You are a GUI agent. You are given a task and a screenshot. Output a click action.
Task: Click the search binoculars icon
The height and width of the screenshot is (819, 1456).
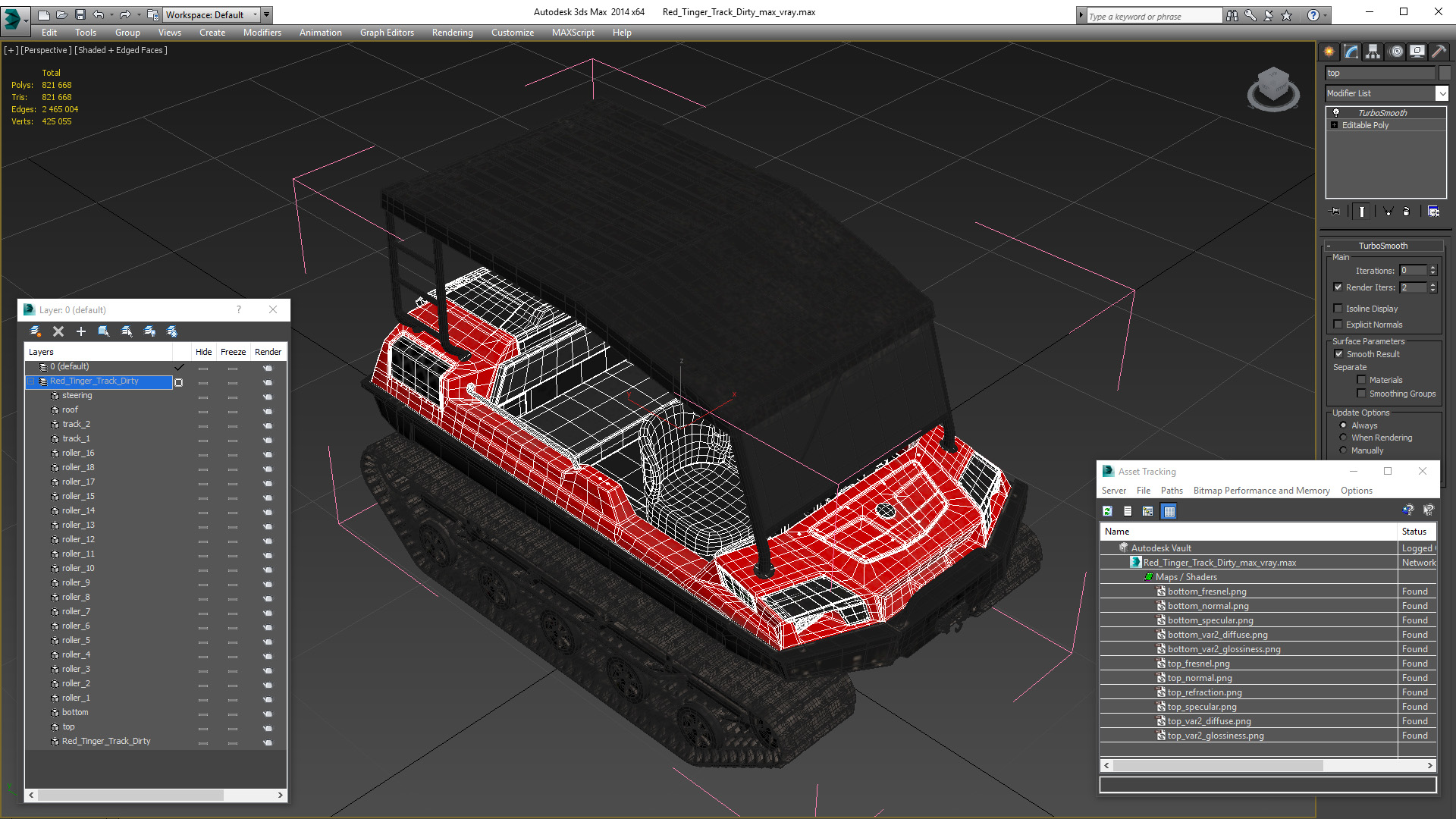[1232, 15]
